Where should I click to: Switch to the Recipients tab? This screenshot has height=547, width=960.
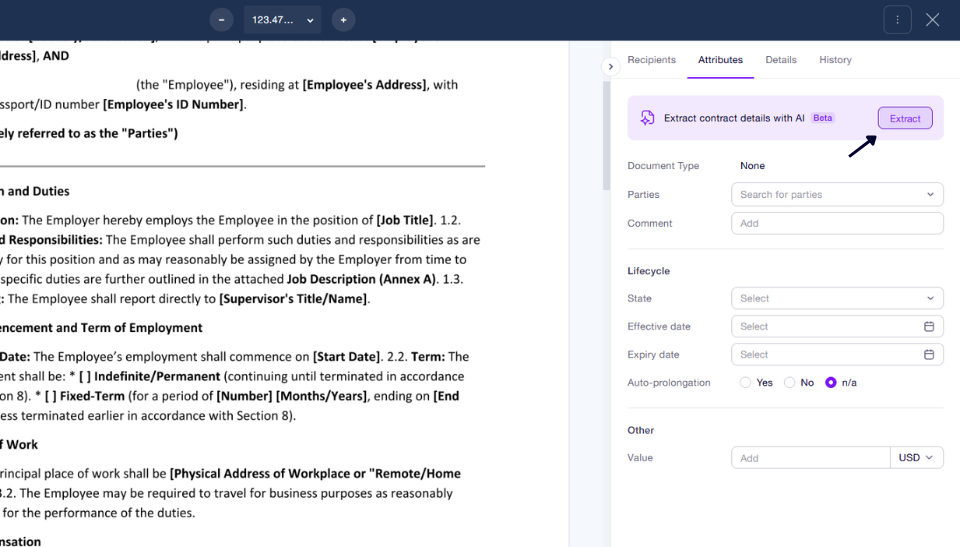(651, 59)
